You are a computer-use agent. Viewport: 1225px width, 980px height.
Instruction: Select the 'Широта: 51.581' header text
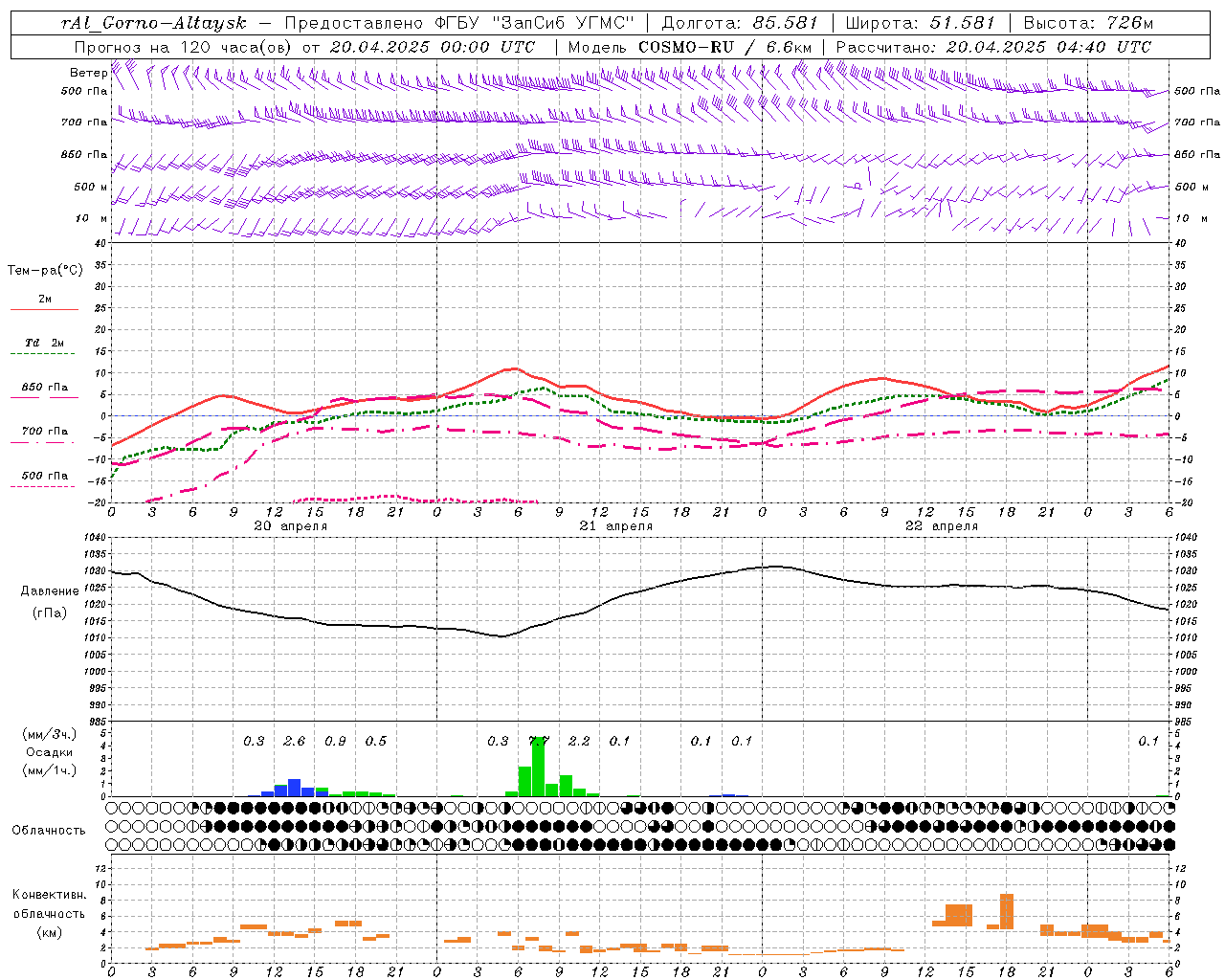(921, 23)
